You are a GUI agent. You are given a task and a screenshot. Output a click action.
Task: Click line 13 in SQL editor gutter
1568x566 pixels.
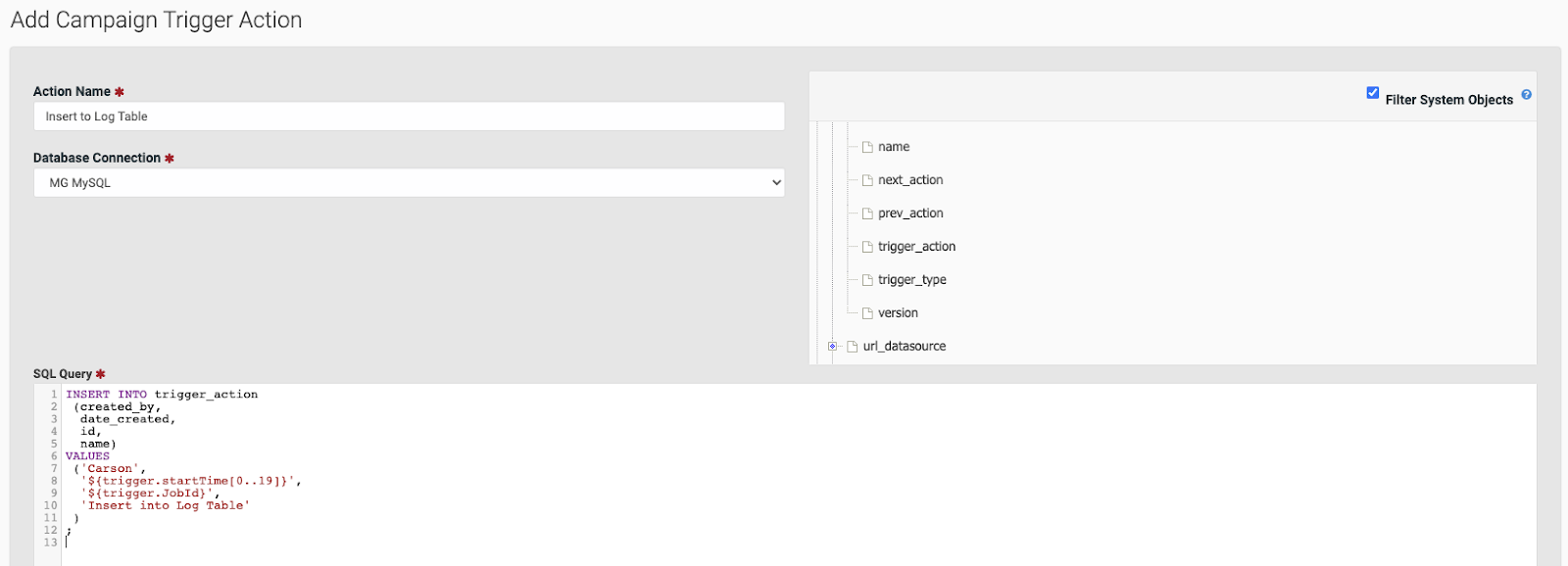coord(50,542)
